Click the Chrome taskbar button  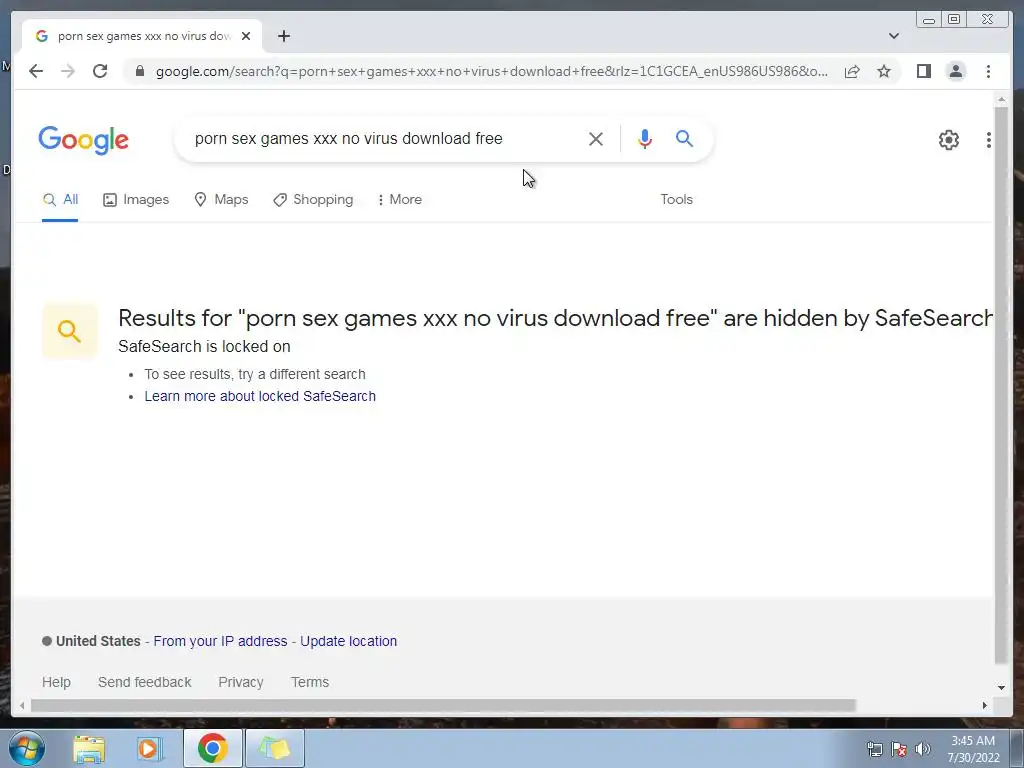point(212,748)
